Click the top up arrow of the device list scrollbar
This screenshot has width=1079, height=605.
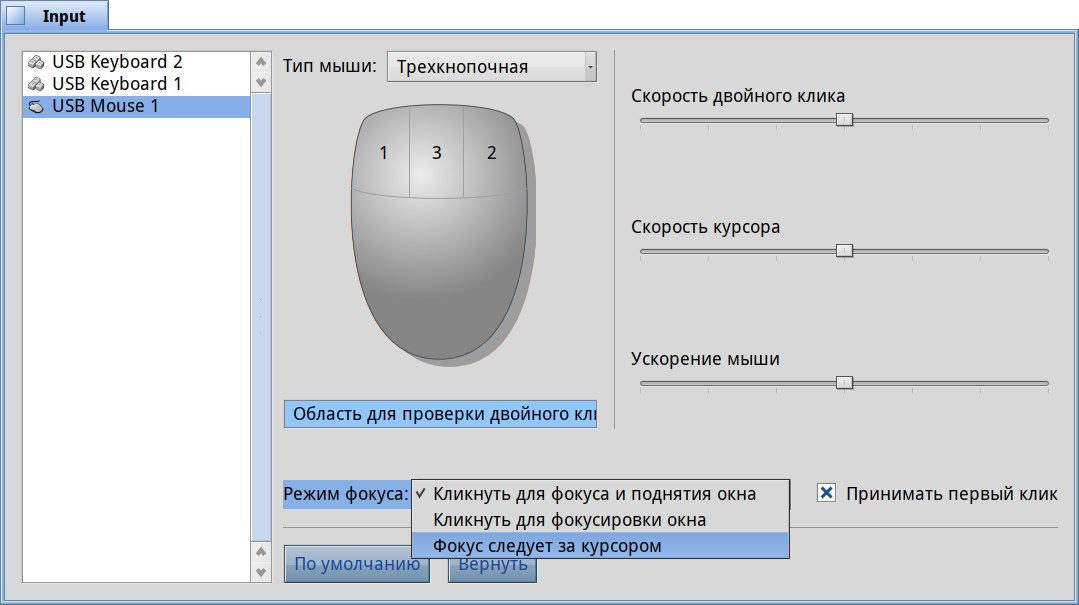tap(261, 62)
